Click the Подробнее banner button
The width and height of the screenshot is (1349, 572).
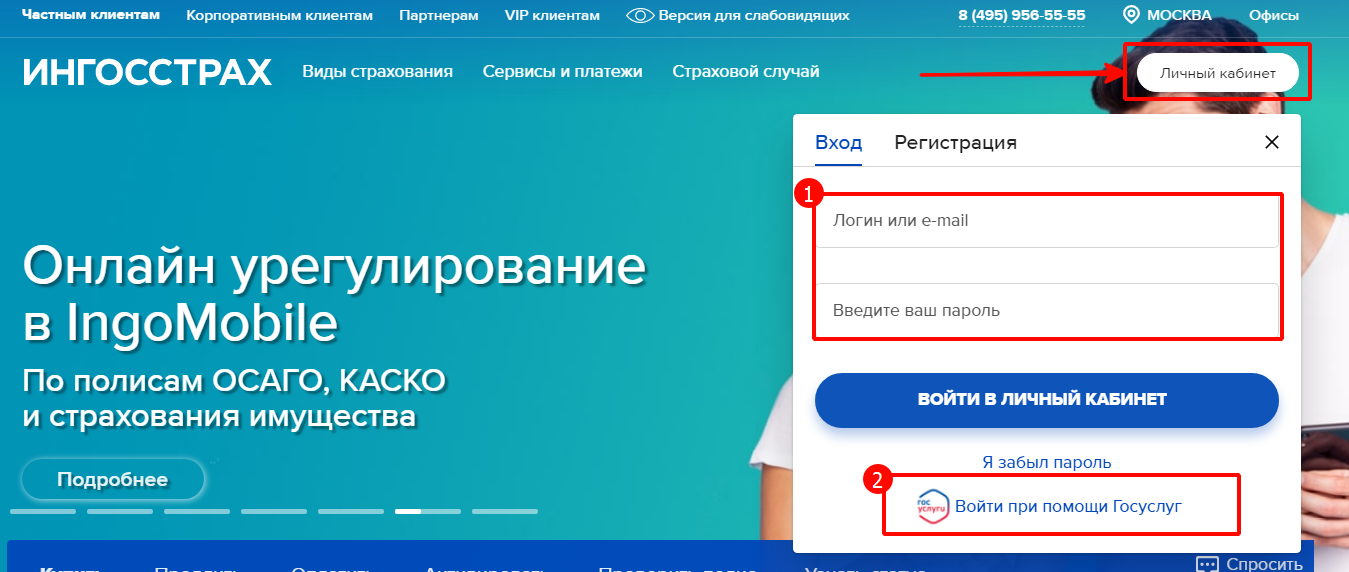click(113, 480)
